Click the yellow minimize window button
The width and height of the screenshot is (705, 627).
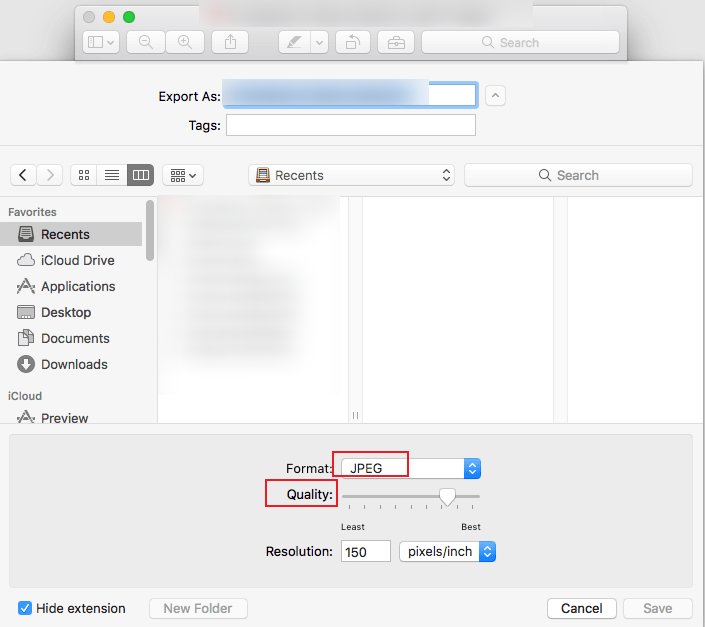109,17
